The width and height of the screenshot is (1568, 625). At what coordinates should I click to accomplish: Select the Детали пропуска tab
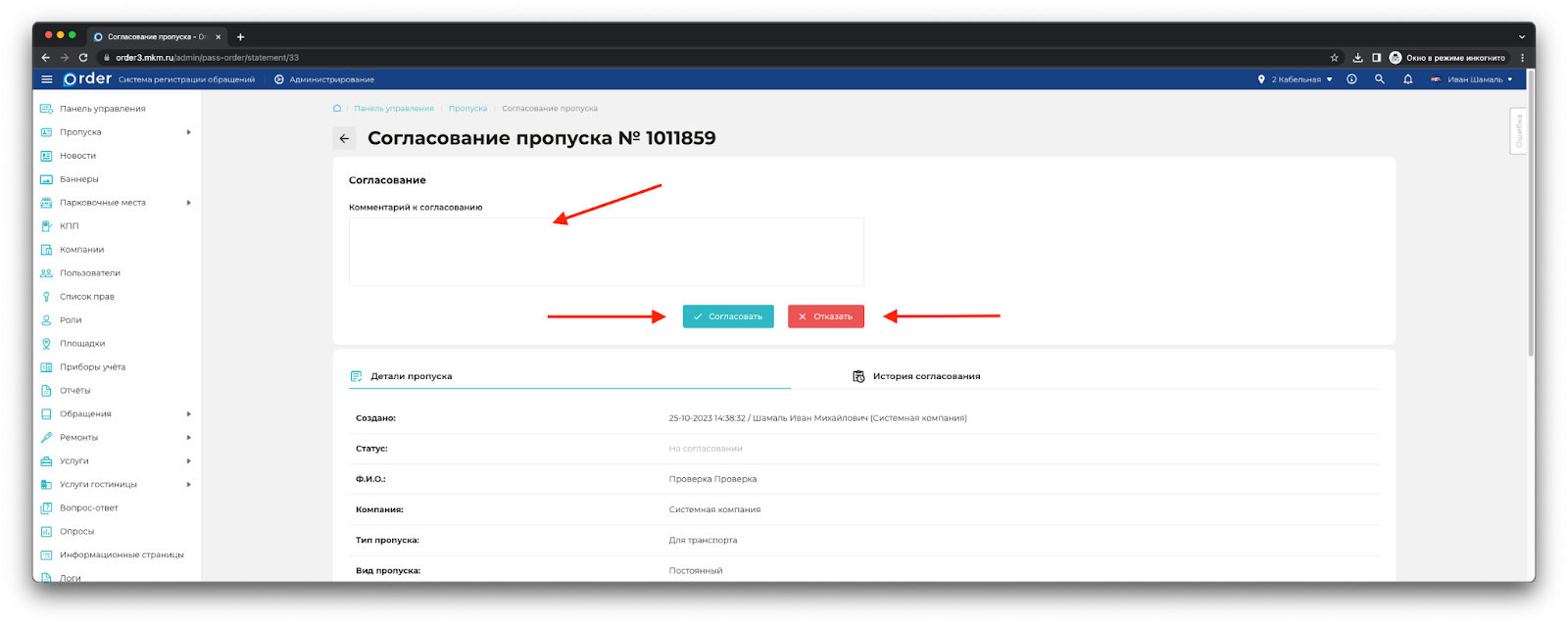tap(411, 376)
